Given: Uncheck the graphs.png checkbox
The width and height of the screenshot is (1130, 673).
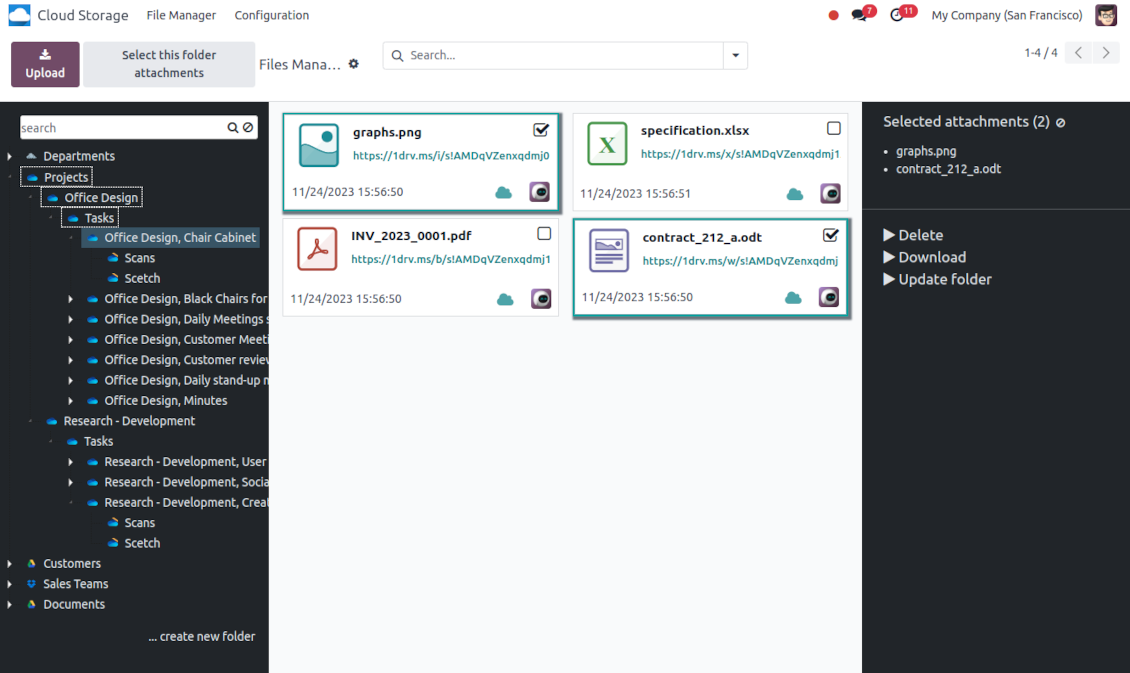Looking at the screenshot, I should [x=540, y=130].
